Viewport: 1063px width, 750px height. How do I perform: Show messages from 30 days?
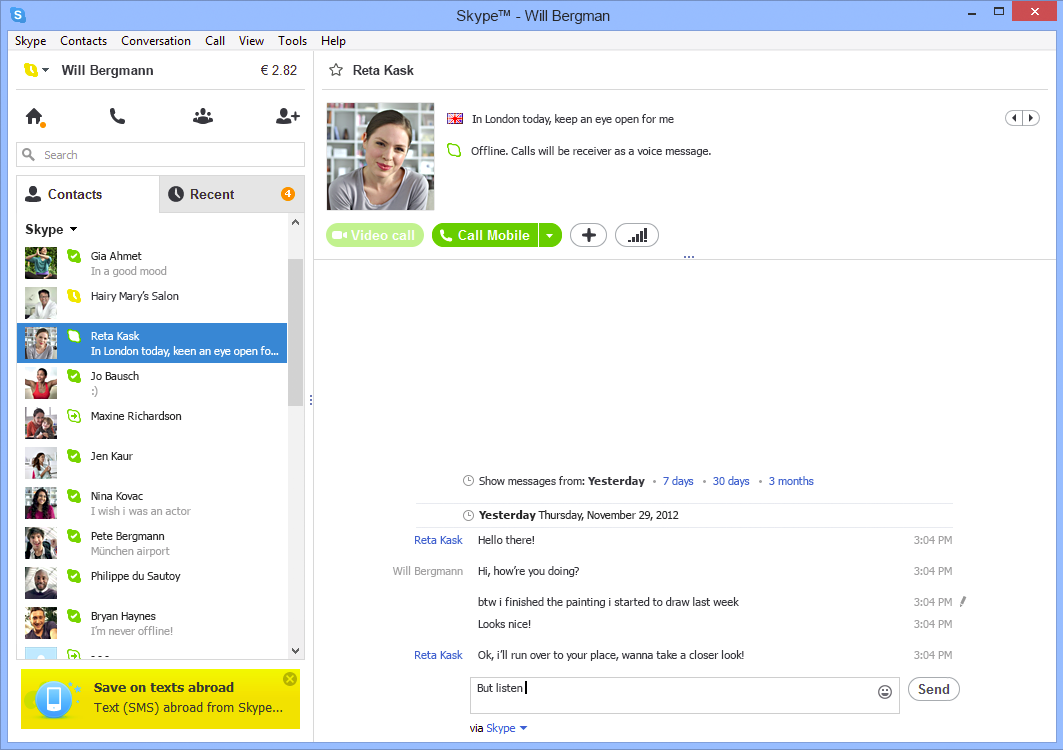coord(730,481)
